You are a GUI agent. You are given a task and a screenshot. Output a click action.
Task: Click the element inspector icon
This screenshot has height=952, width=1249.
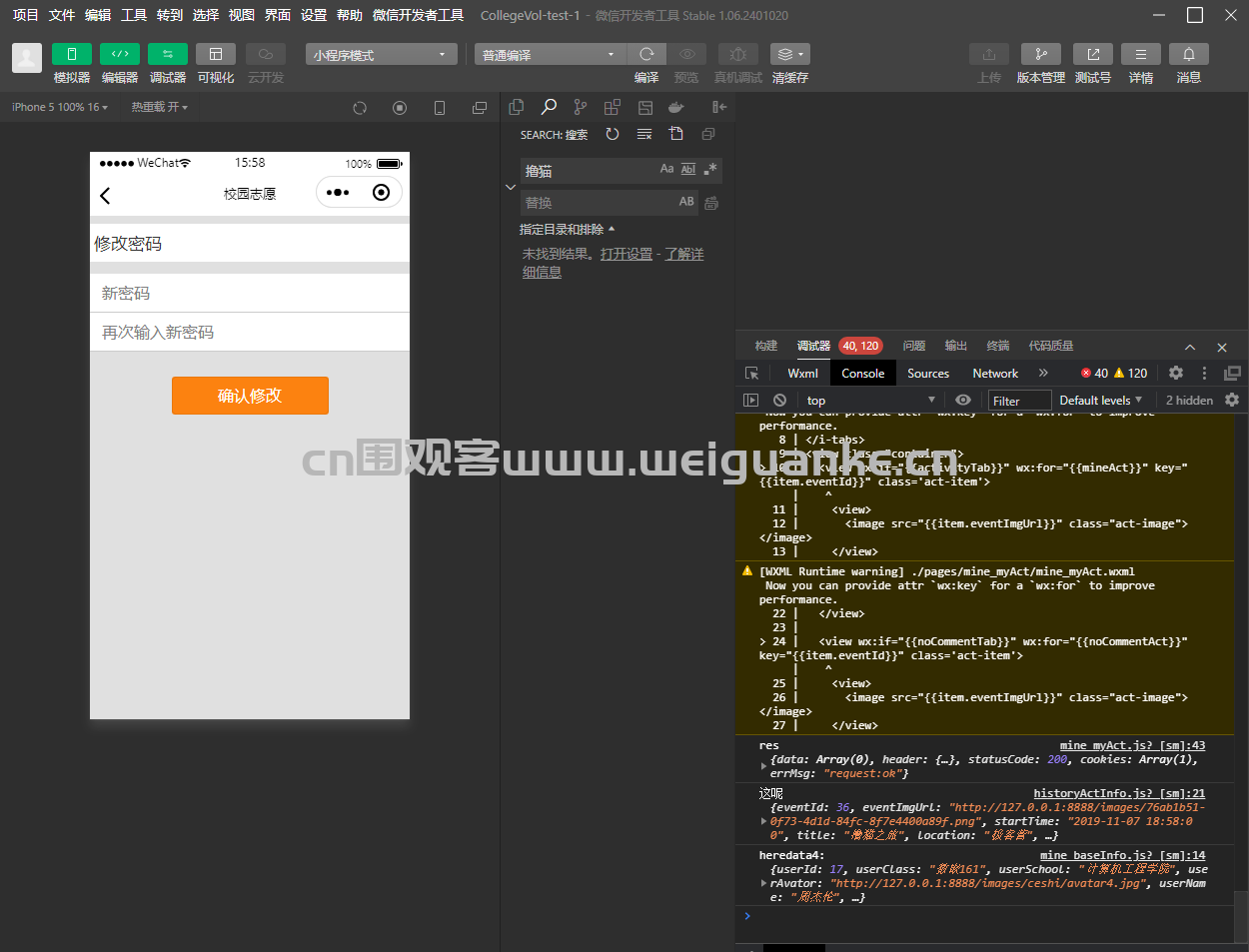[752, 373]
